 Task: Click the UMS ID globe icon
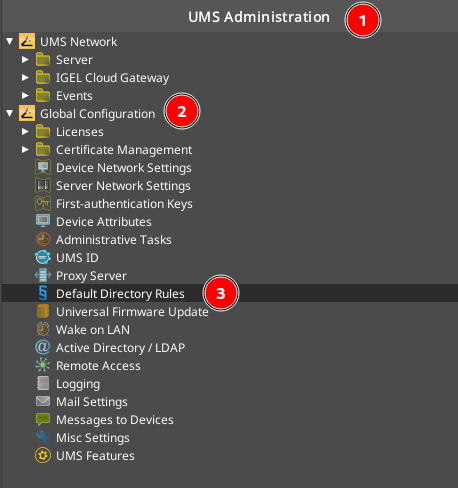[x=43, y=257]
